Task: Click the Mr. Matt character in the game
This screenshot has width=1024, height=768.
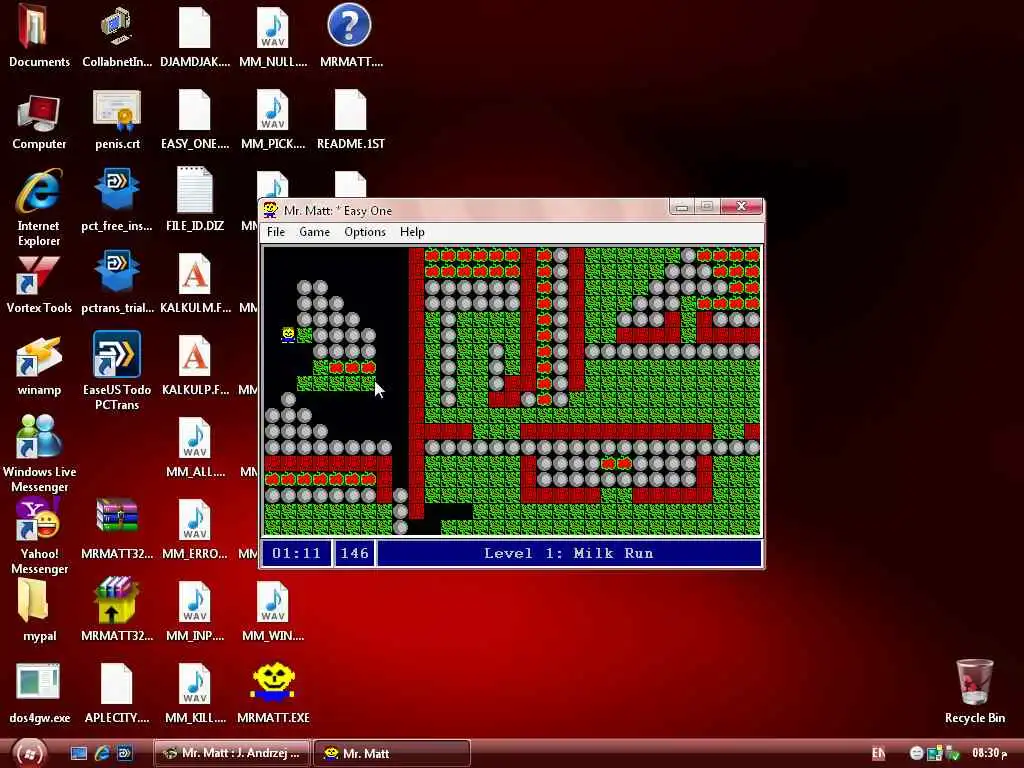Action: tap(288, 335)
